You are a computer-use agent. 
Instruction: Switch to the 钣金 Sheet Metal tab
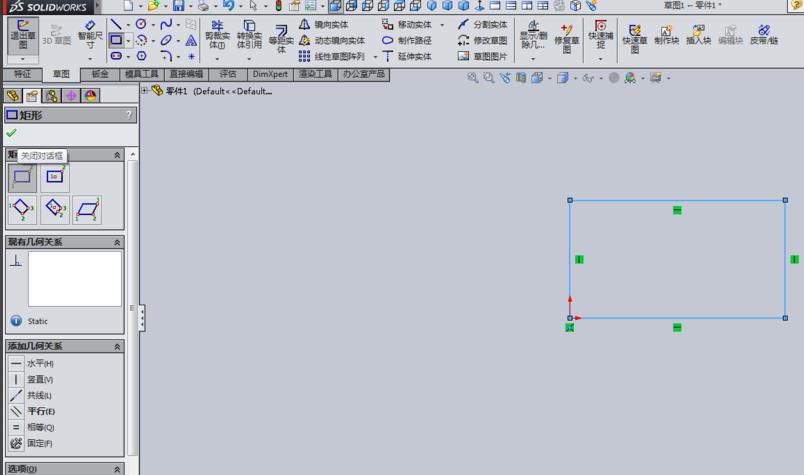[100, 74]
